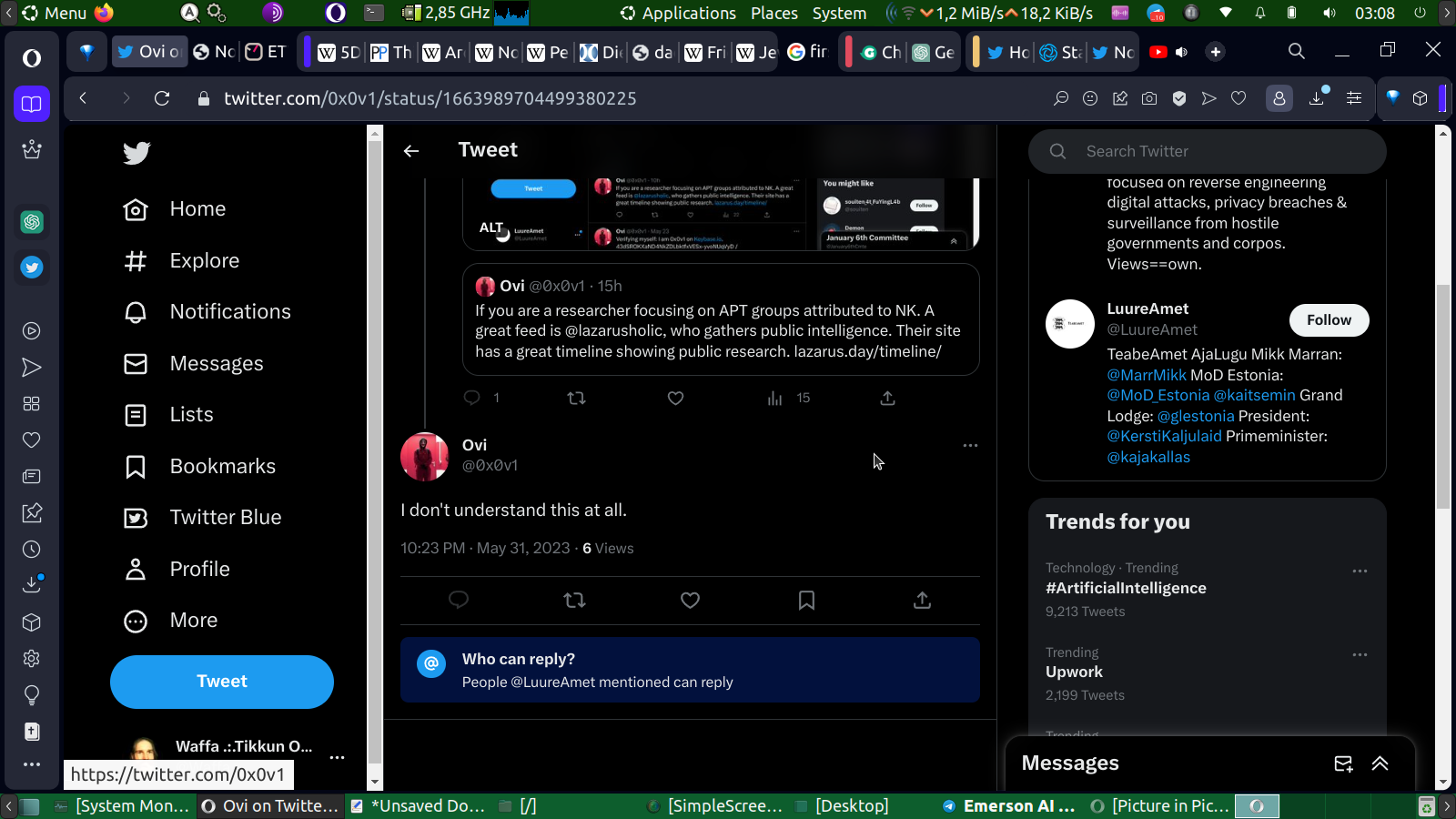The height and width of the screenshot is (819, 1456).
Task: Take a snapshot with the camera icon
Action: tap(1149, 98)
